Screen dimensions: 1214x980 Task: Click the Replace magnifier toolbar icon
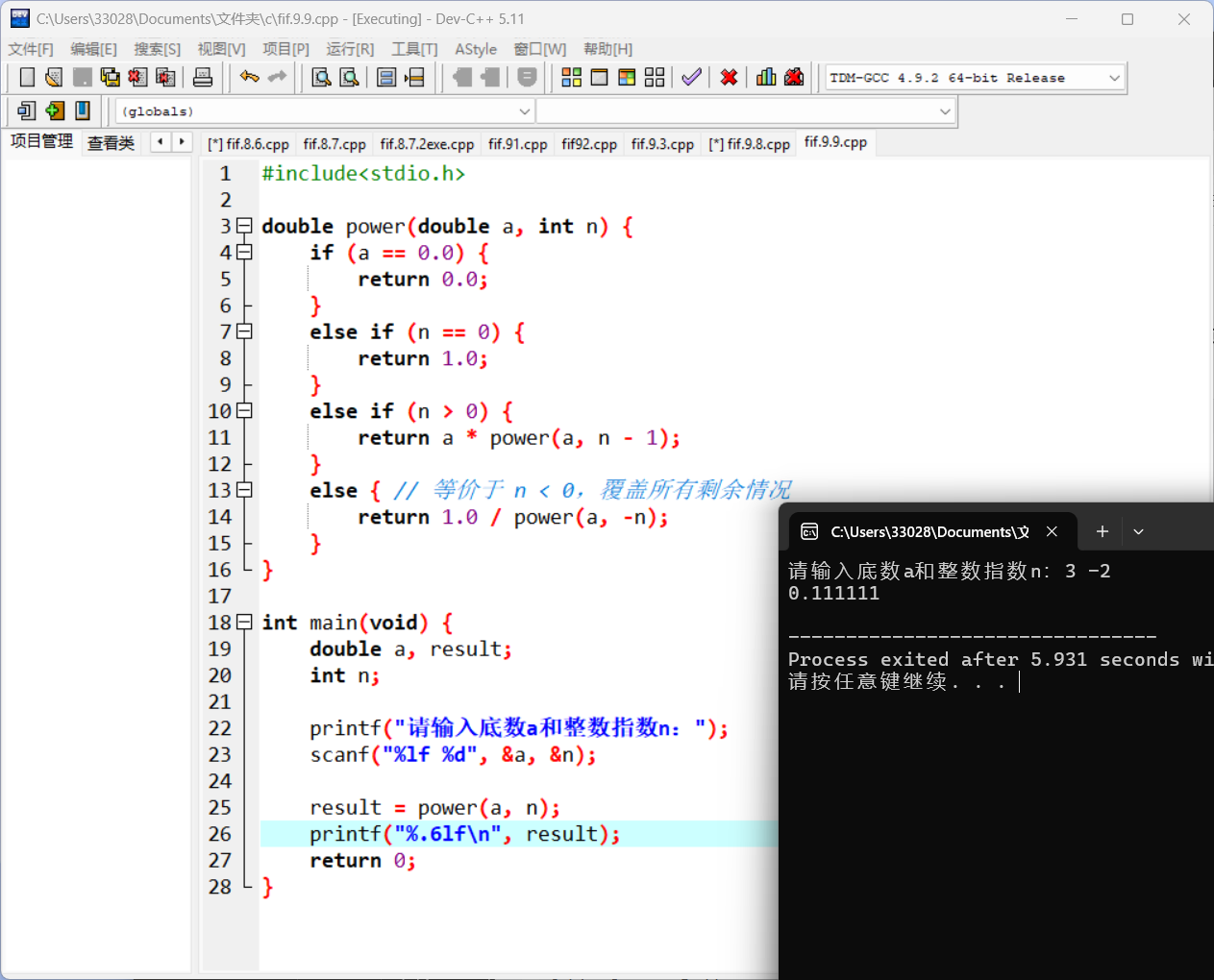(x=349, y=77)
